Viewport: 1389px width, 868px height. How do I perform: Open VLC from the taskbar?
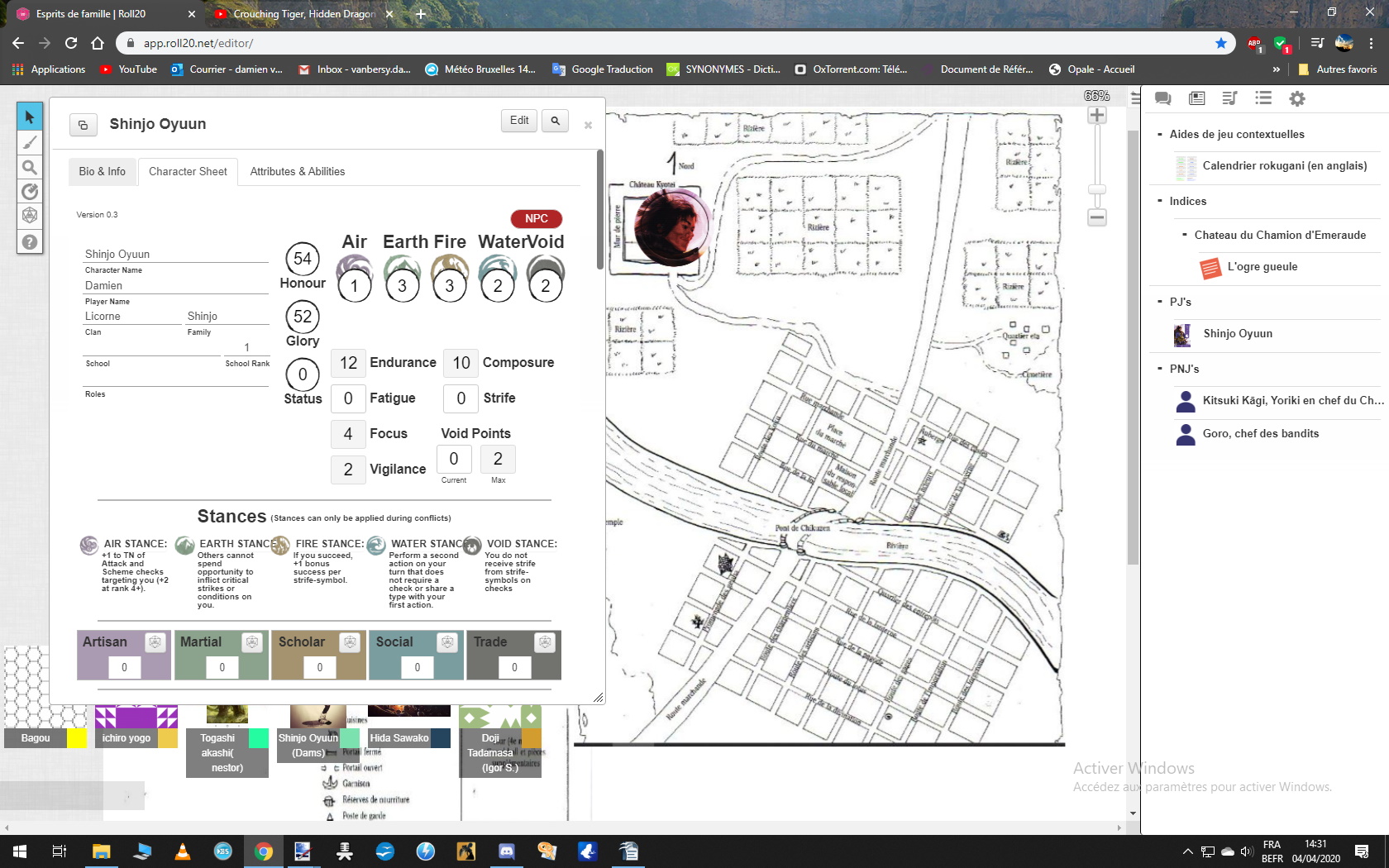click(183, 851)
